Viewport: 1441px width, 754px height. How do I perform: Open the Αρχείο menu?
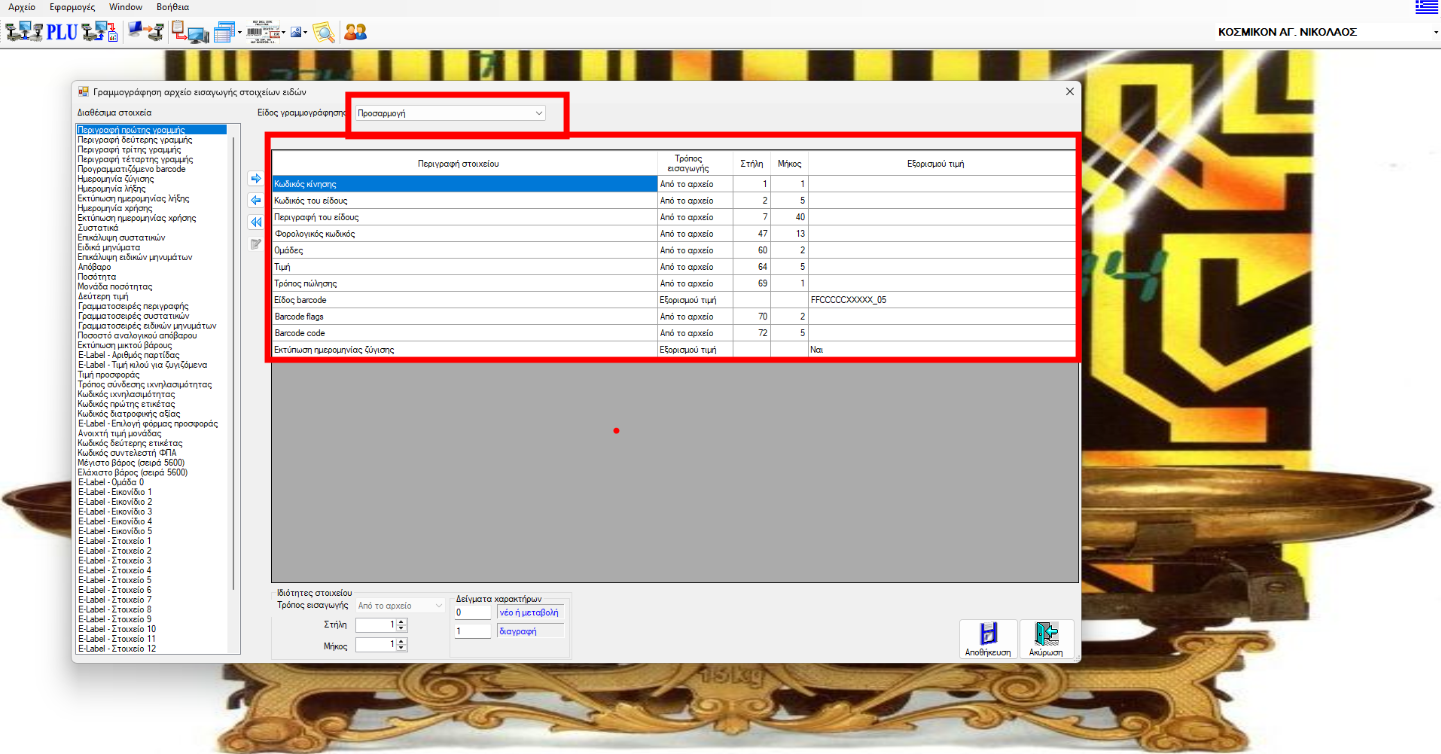(22, 7)
